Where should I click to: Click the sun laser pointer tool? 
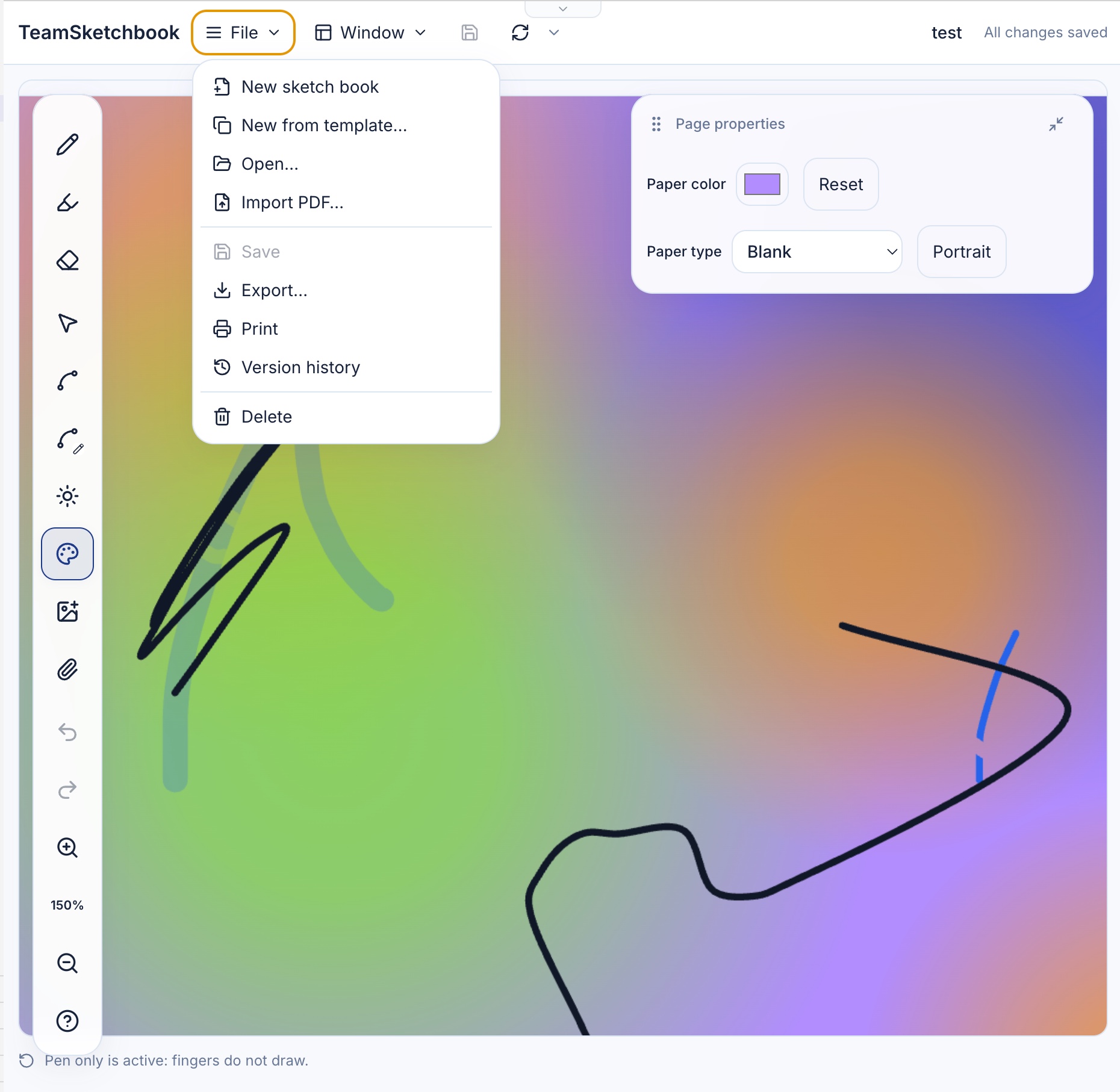pos(67,497)
